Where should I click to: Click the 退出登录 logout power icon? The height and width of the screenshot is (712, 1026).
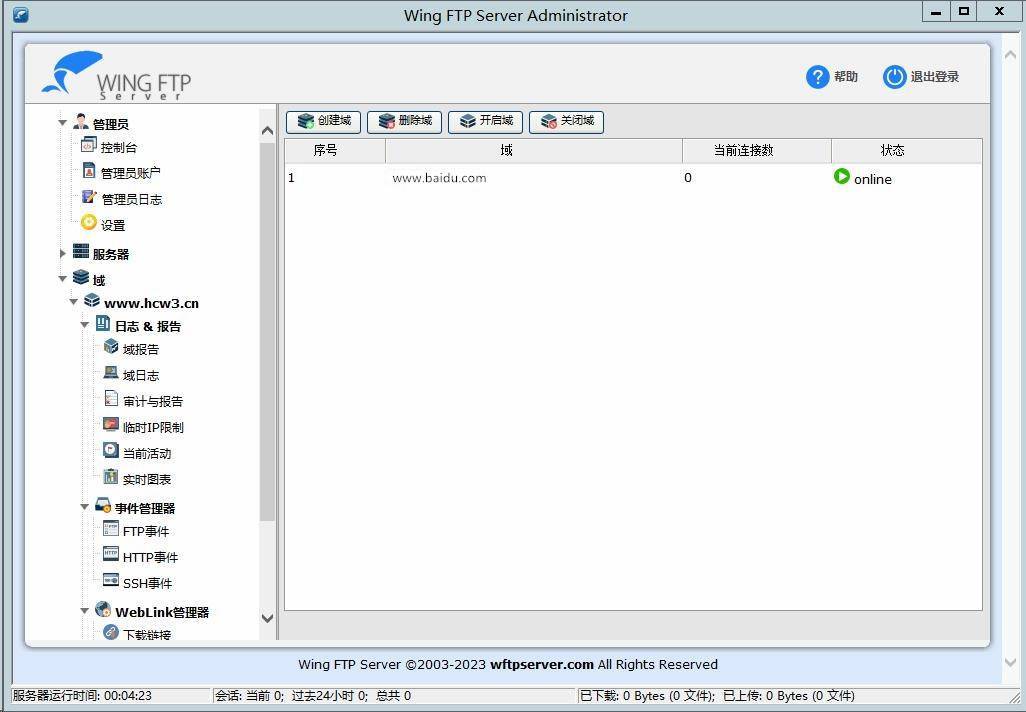click(x=894, y=77)
